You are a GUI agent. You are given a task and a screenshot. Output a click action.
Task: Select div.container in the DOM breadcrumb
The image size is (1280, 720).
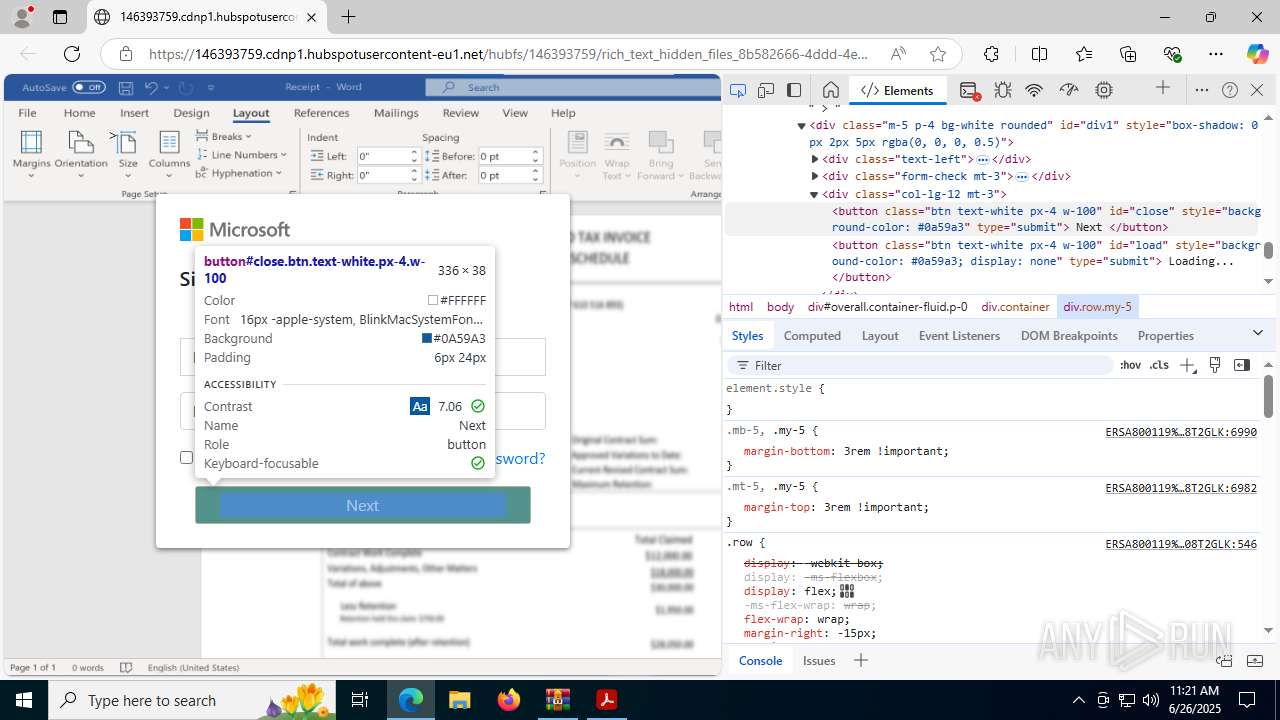pos(1016,307)
